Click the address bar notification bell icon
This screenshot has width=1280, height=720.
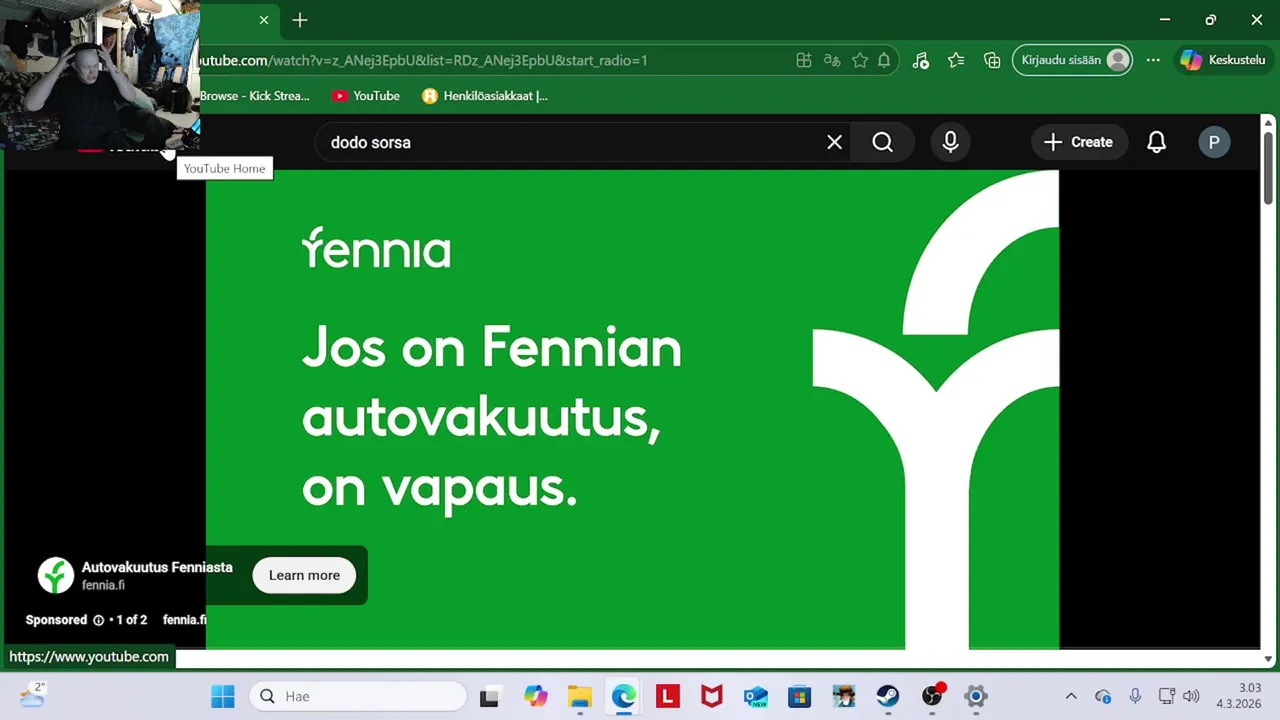884,60
